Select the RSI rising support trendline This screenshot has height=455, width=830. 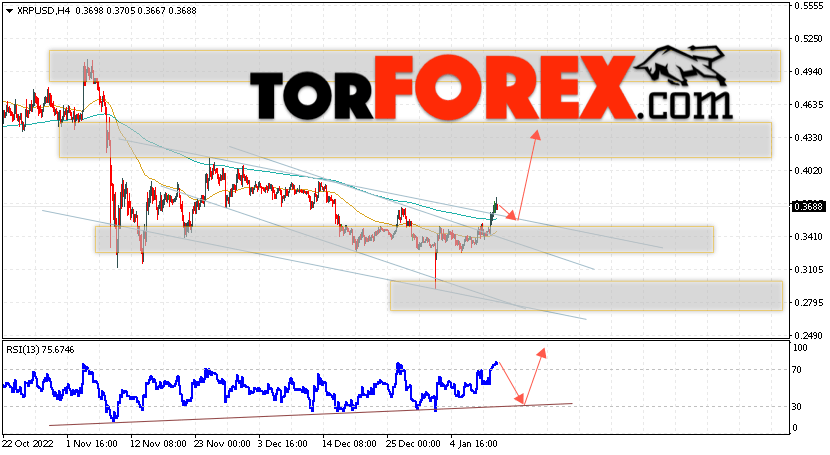pyautogui.click(x=311, y=414)
